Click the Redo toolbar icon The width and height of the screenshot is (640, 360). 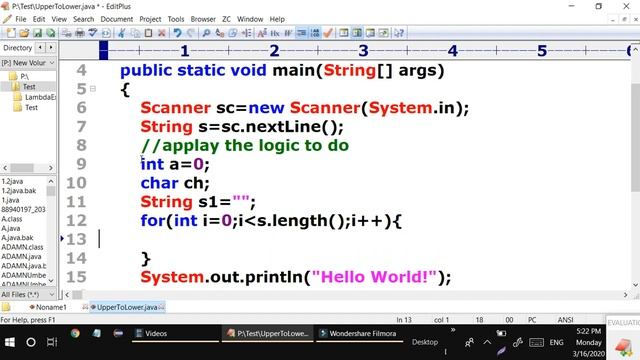pyautogui.click(x=191, y=33)
